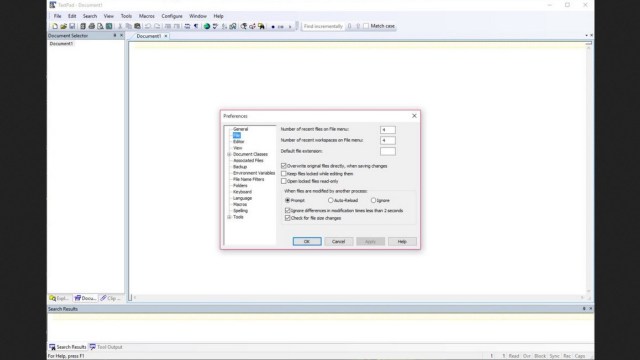Switch to the Search Results tab
Image resolution: width=640 pixels, height=360 pixels.
point(67,347)
